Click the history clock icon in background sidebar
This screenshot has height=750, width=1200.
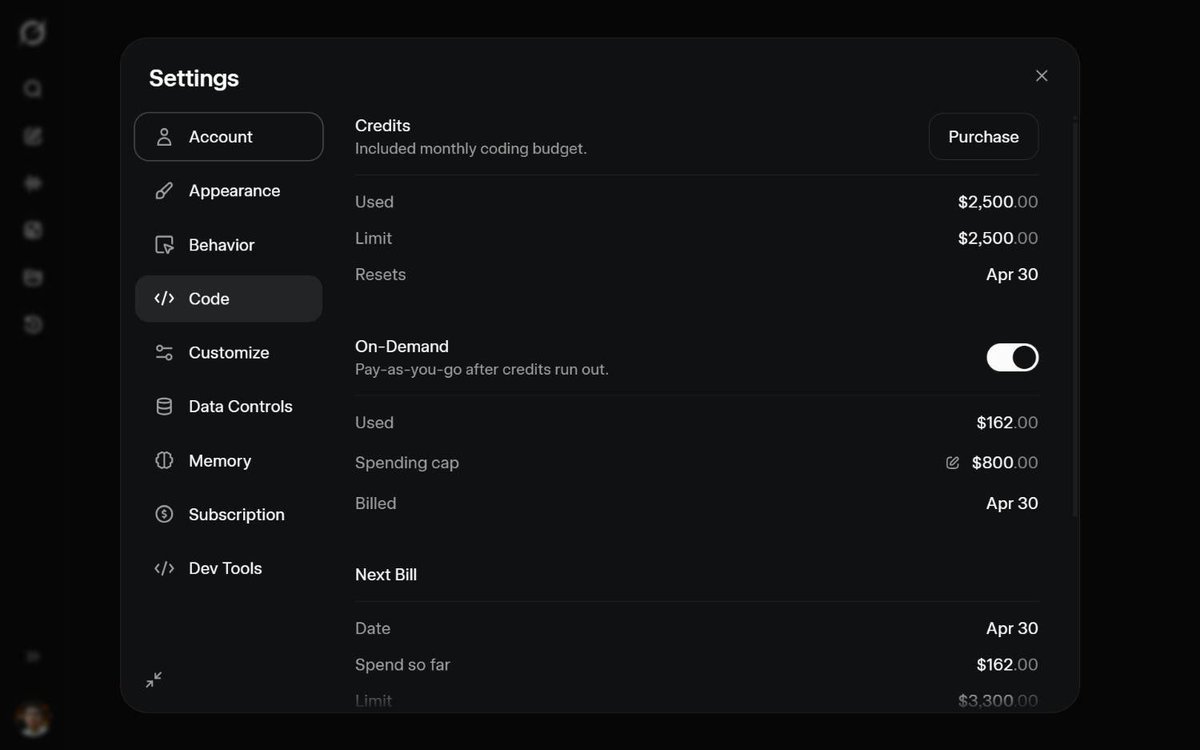point(33,325)
